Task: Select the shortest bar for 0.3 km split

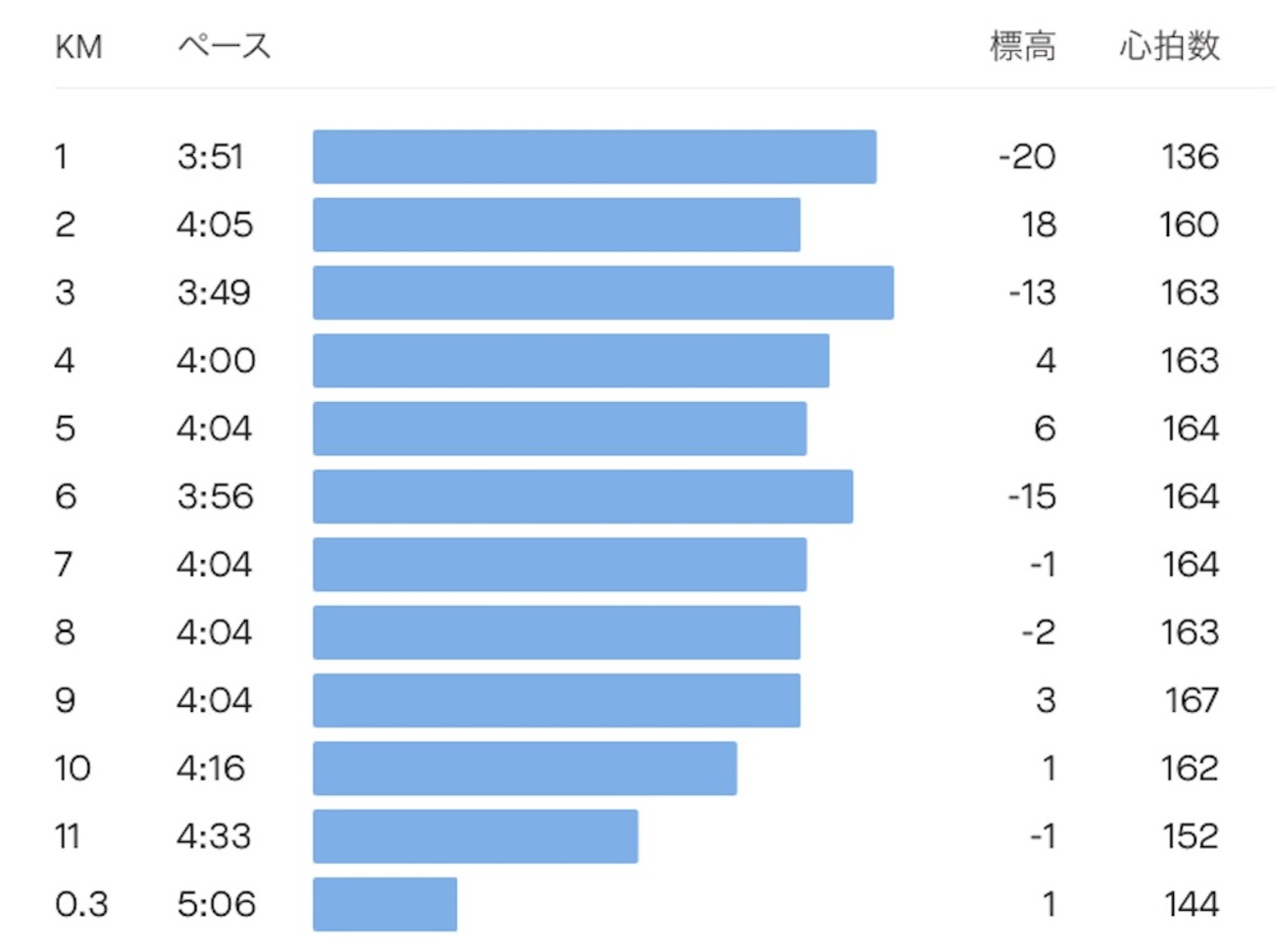Action: tap(384, 904)
